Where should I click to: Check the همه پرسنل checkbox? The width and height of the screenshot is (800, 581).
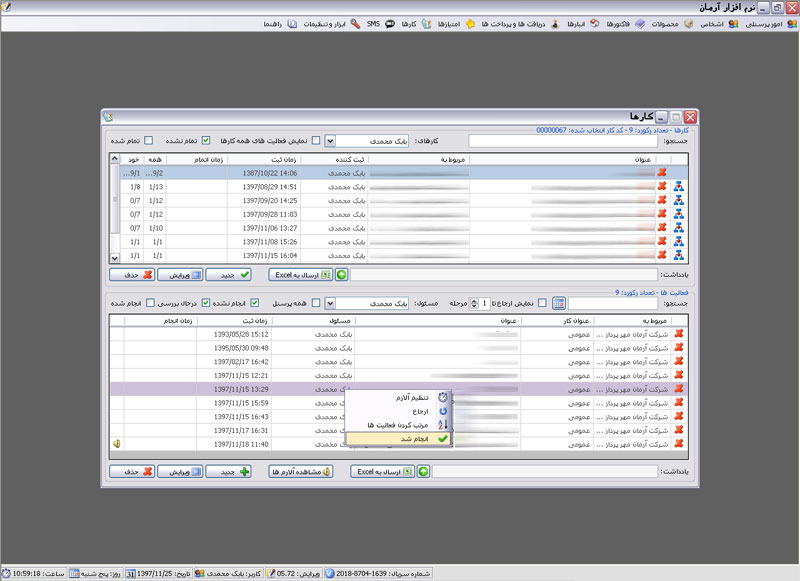pos(316,303)
